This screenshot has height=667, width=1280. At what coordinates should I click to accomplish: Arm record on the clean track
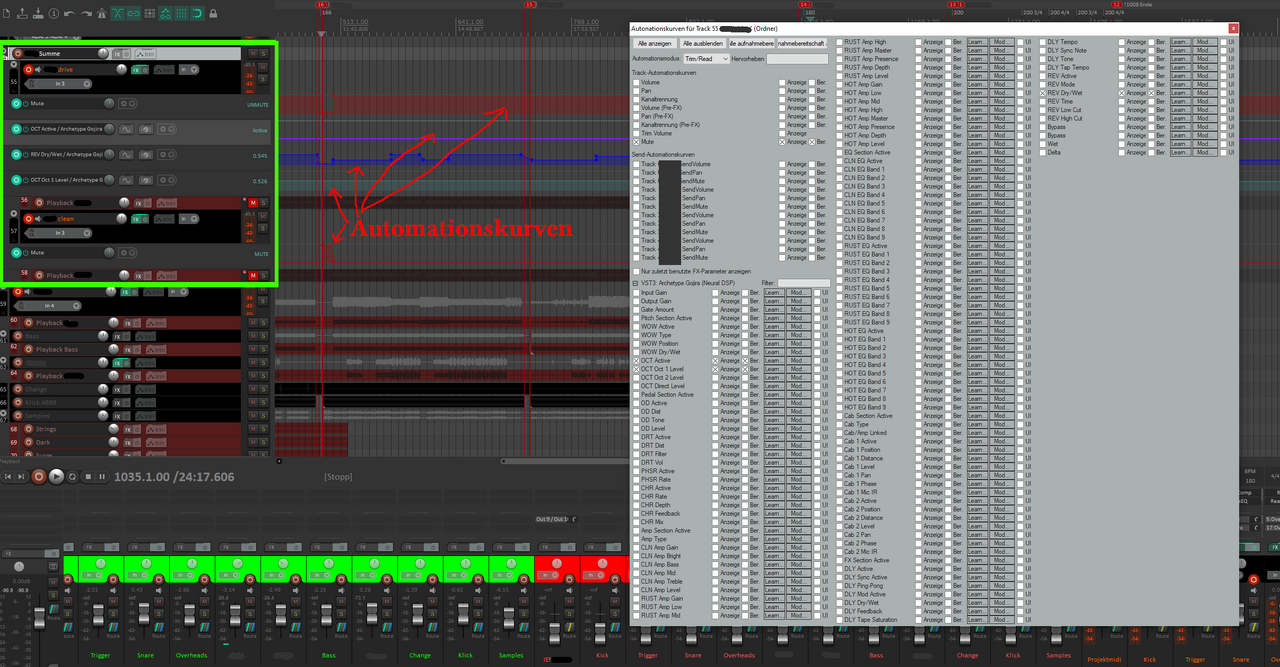(28, 219)
